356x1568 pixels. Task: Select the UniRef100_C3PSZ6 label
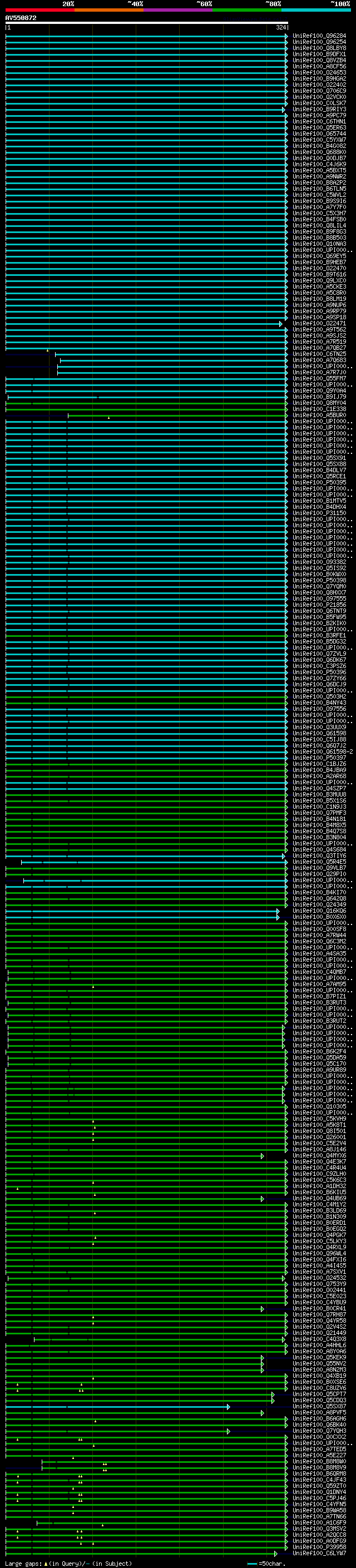click(x=319, y=666)
